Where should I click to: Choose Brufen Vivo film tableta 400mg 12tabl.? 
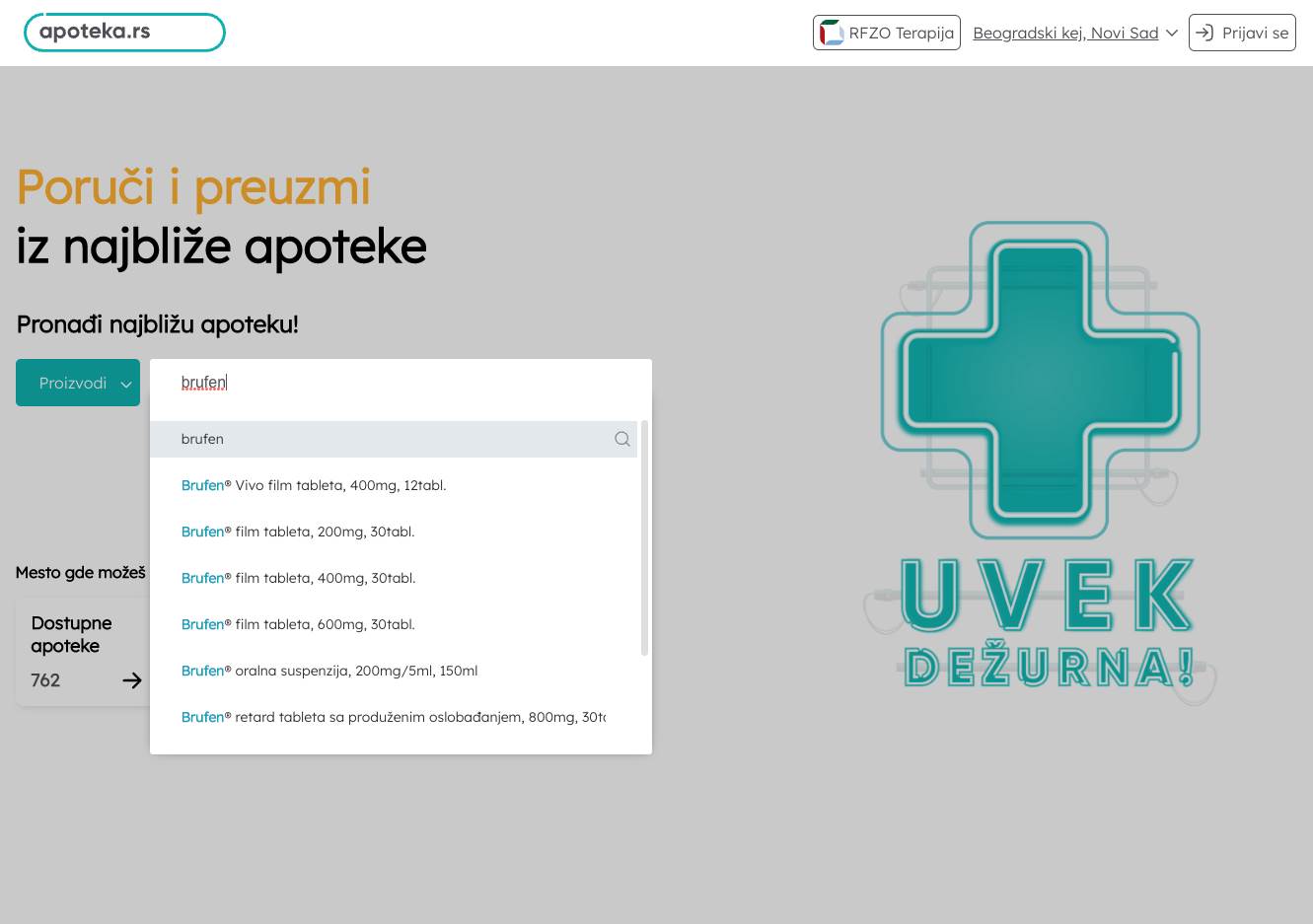tap(314, 485)
